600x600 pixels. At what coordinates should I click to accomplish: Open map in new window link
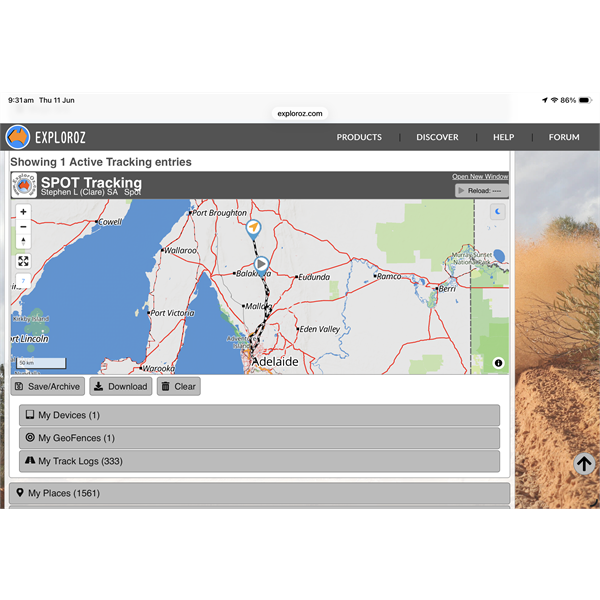(480, 176)
